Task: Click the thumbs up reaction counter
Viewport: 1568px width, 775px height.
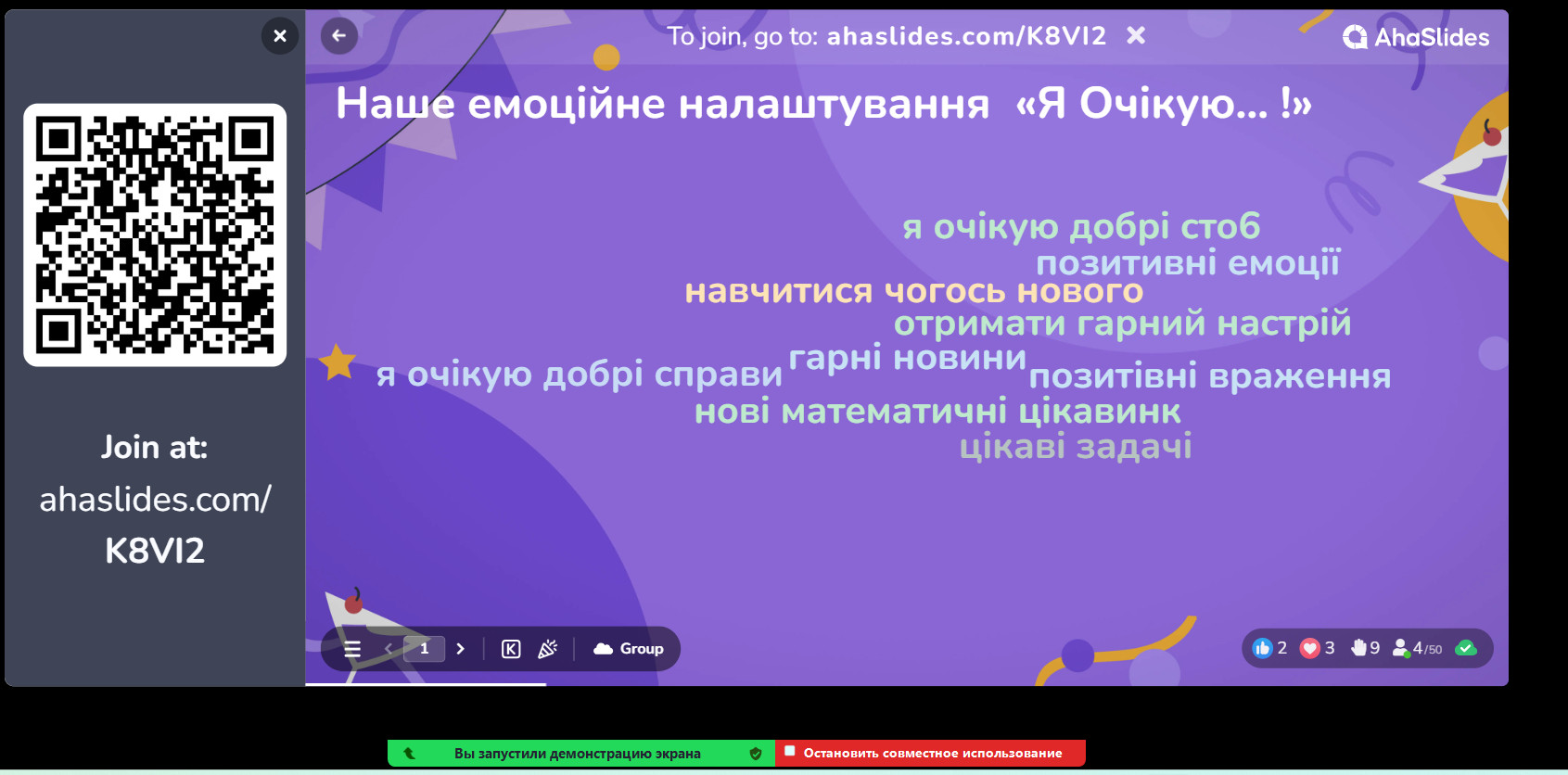Action: (1269, 648)
